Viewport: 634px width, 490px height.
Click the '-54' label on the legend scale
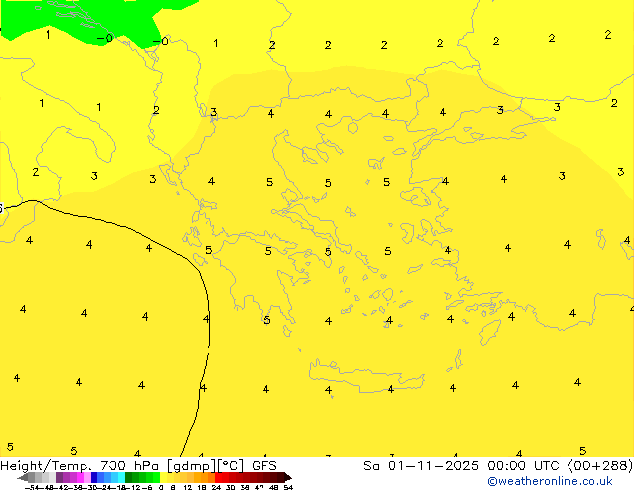(32, 487)
